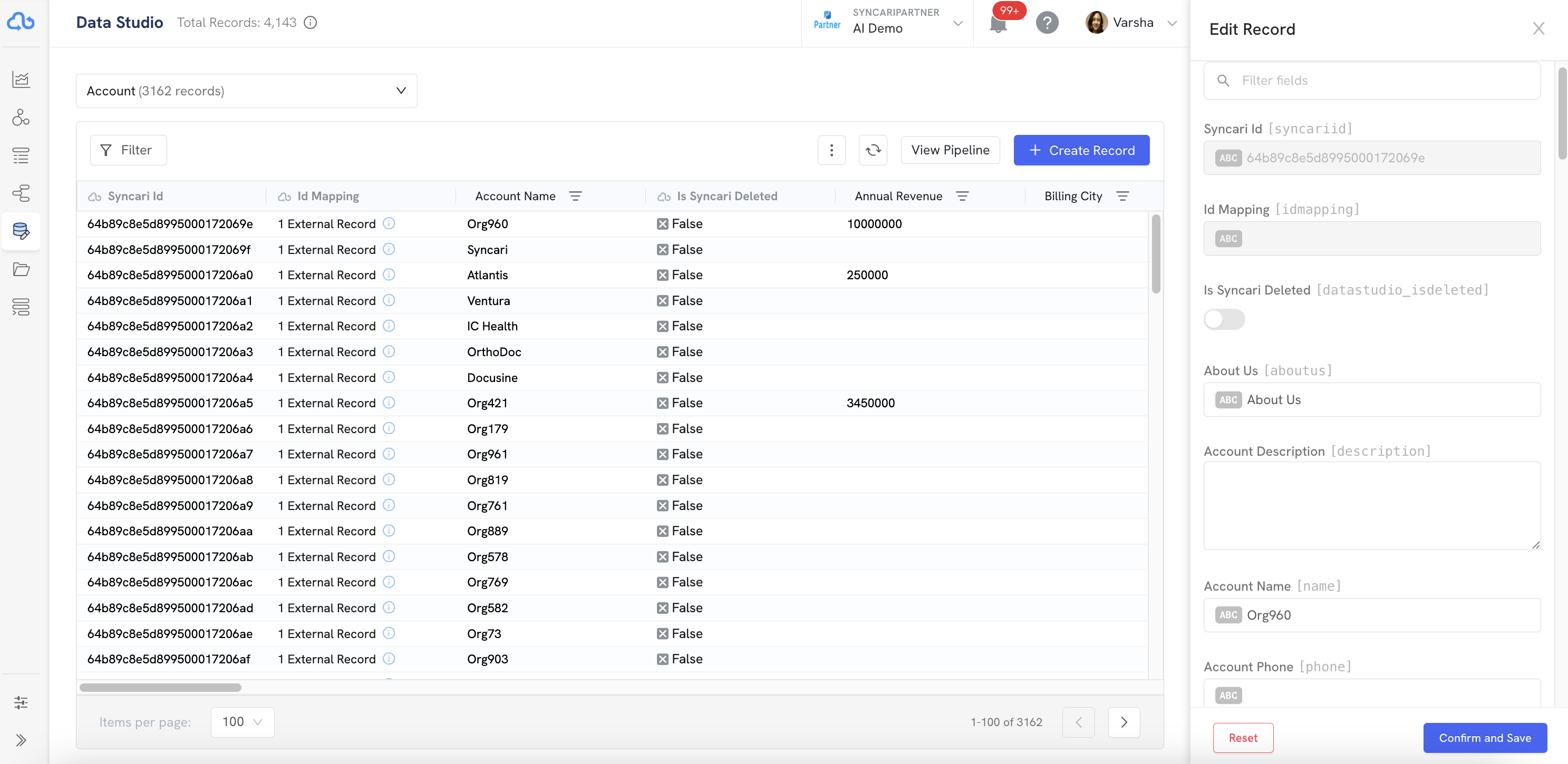Open the list lines sidebar icon
Image resolution: width=1568 pixels, height=764 pixels.
click(21, 156)
